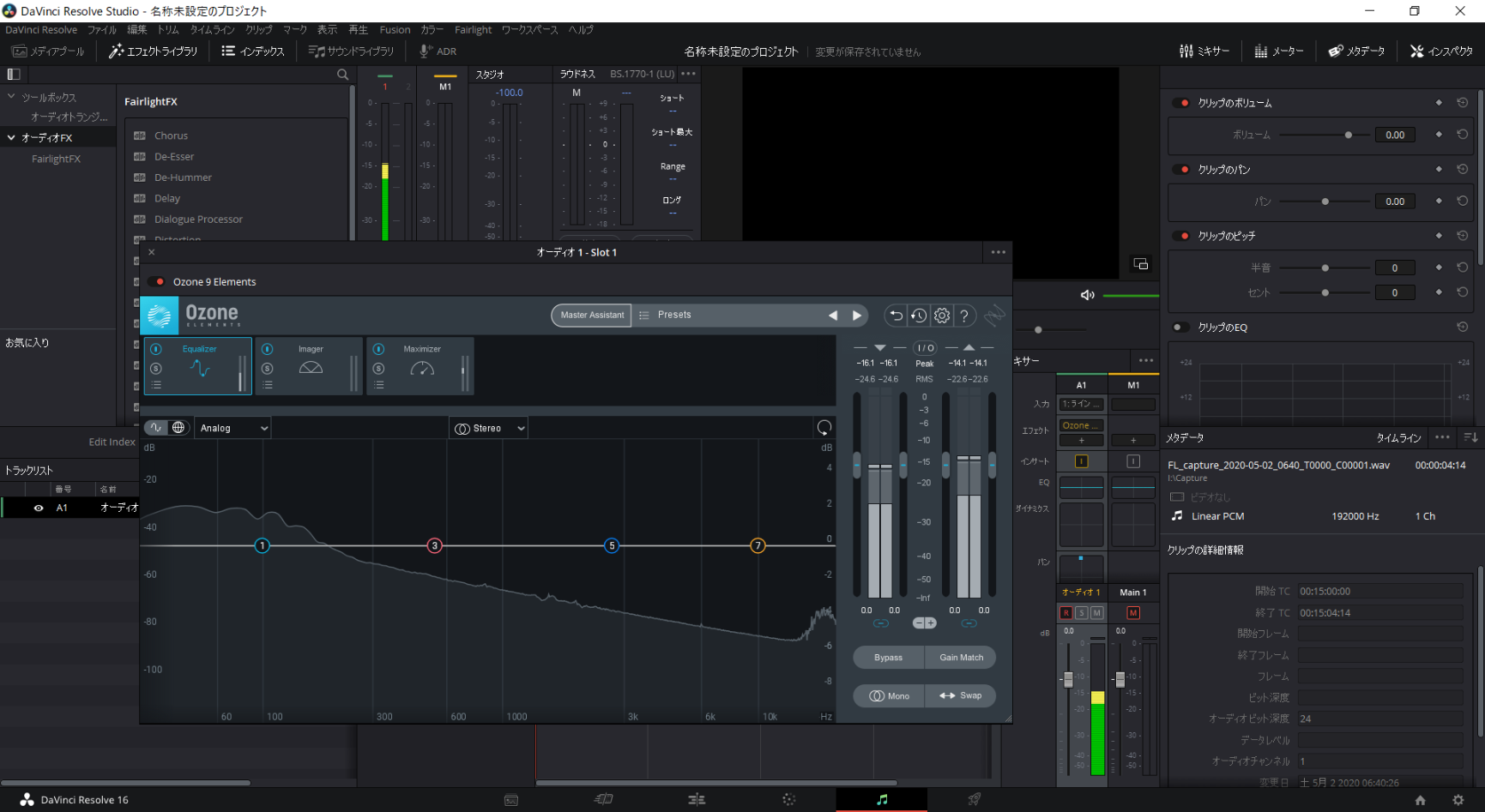Screen dimensions: 1485x812
Task: Click the Ozone undo arrow icon
Action: coord(896,316)
